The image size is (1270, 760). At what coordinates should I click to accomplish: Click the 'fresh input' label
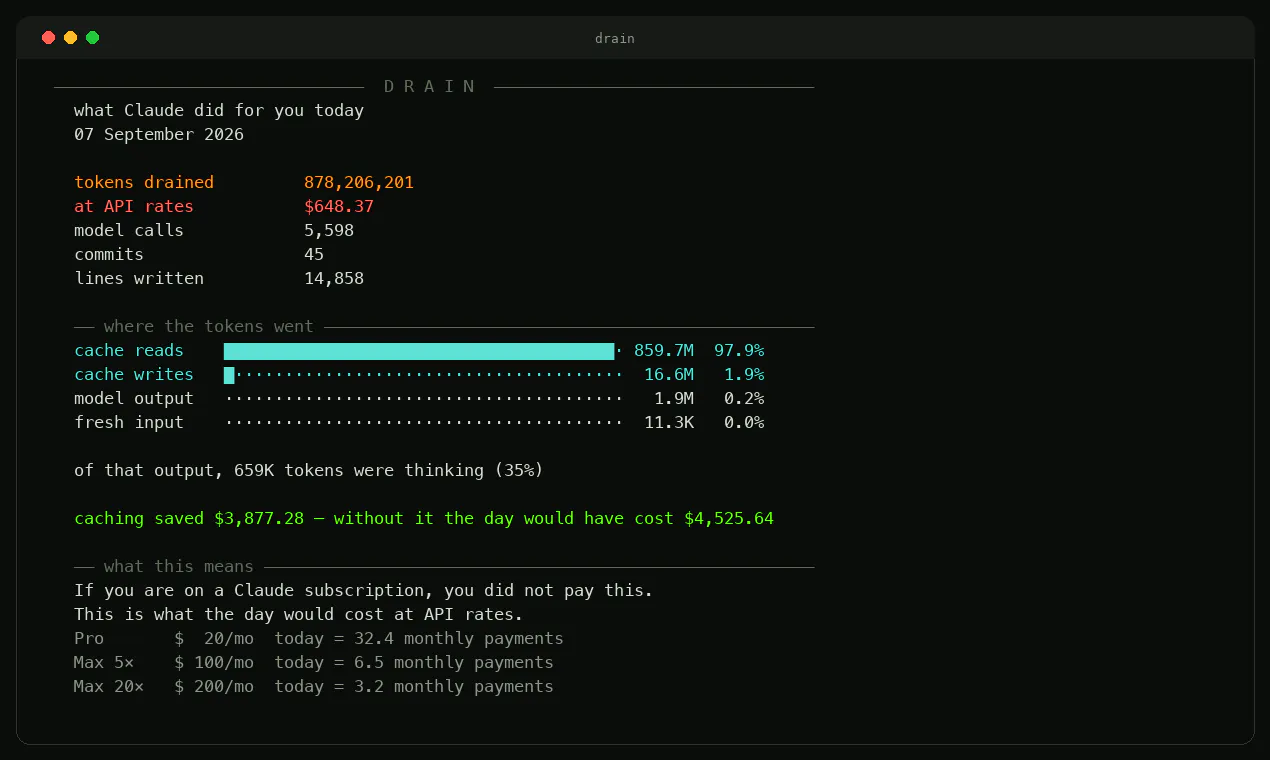[129, 422]
